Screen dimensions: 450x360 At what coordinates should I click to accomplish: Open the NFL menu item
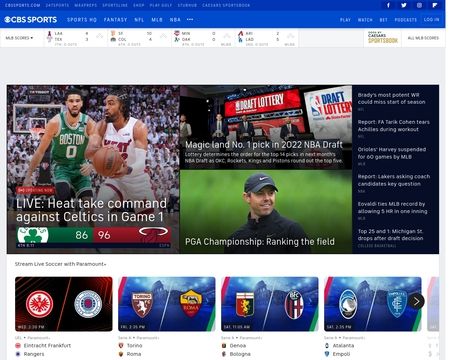(x=139, y=20)
